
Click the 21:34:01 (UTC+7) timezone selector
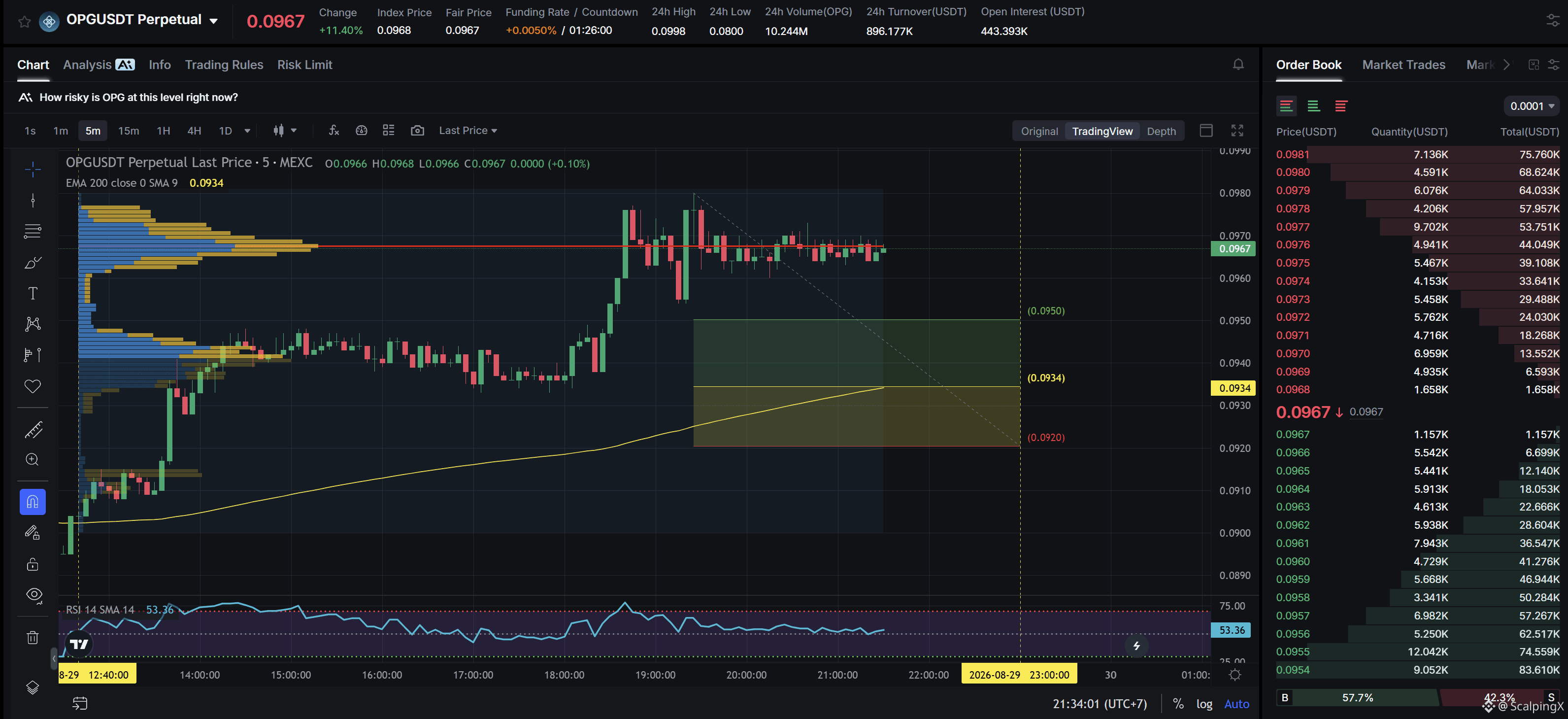tap(1100, 704)
